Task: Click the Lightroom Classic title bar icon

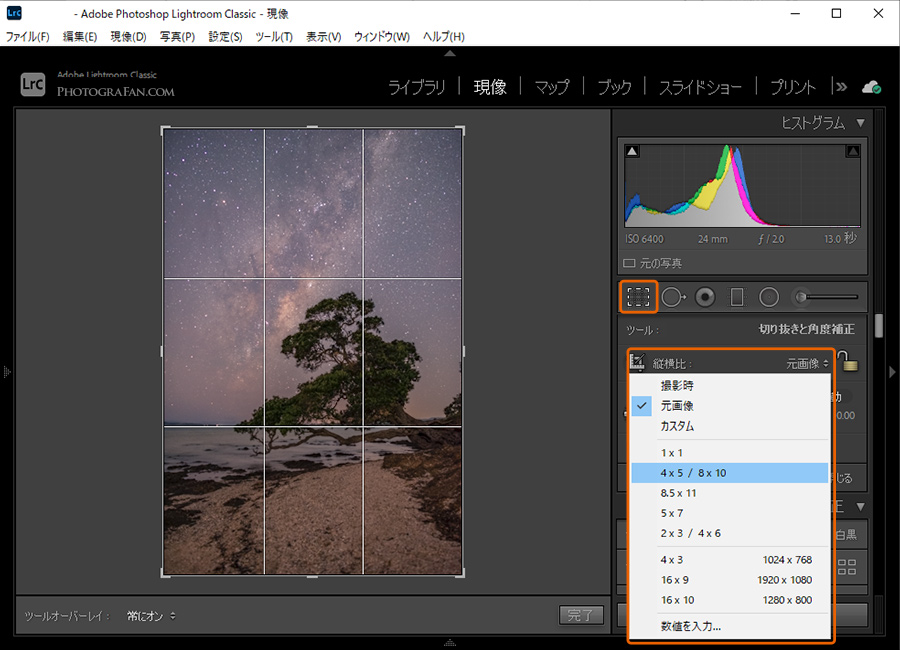Action: tap(14, 13)
